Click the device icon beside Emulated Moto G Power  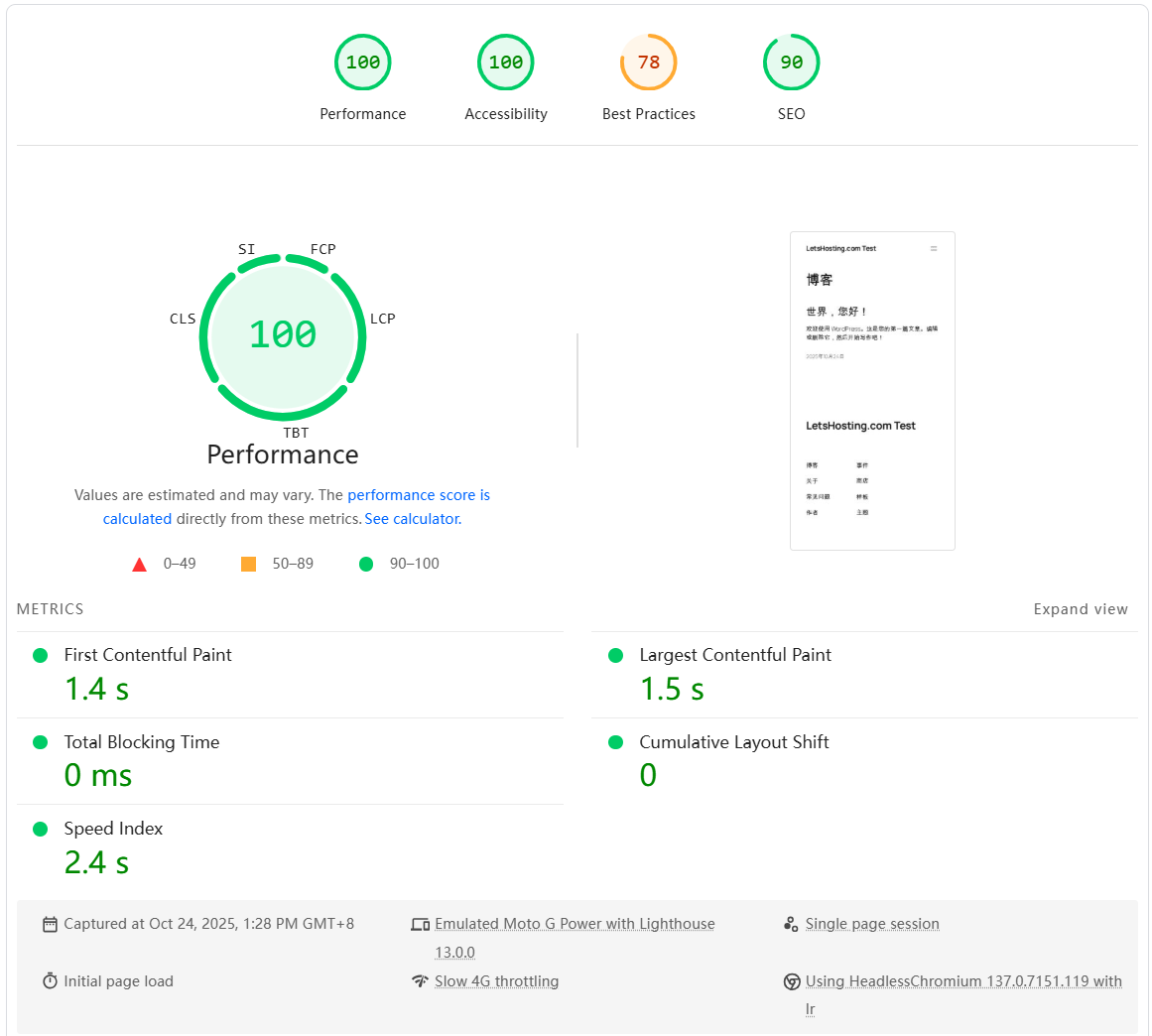(421, 924)
